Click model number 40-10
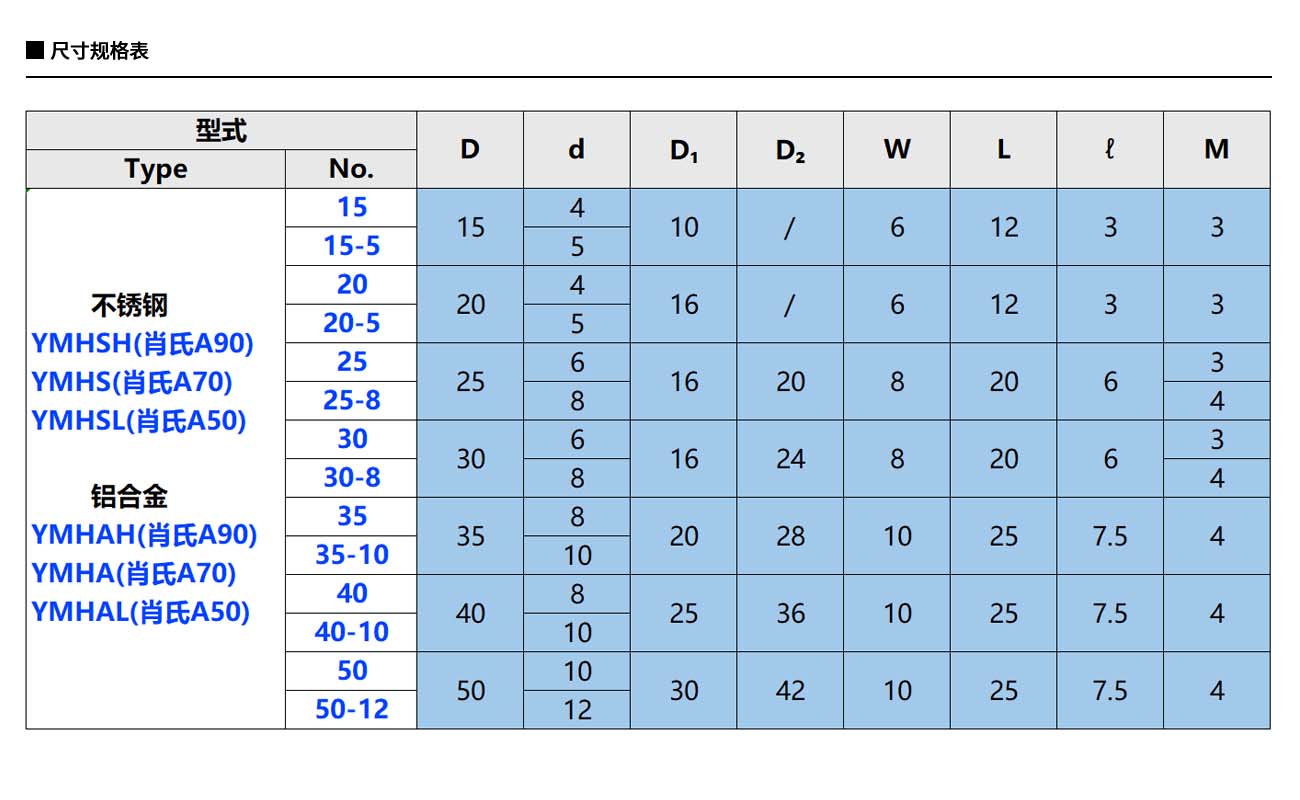This screenshot has width=1300, height=800. point(351,632)
